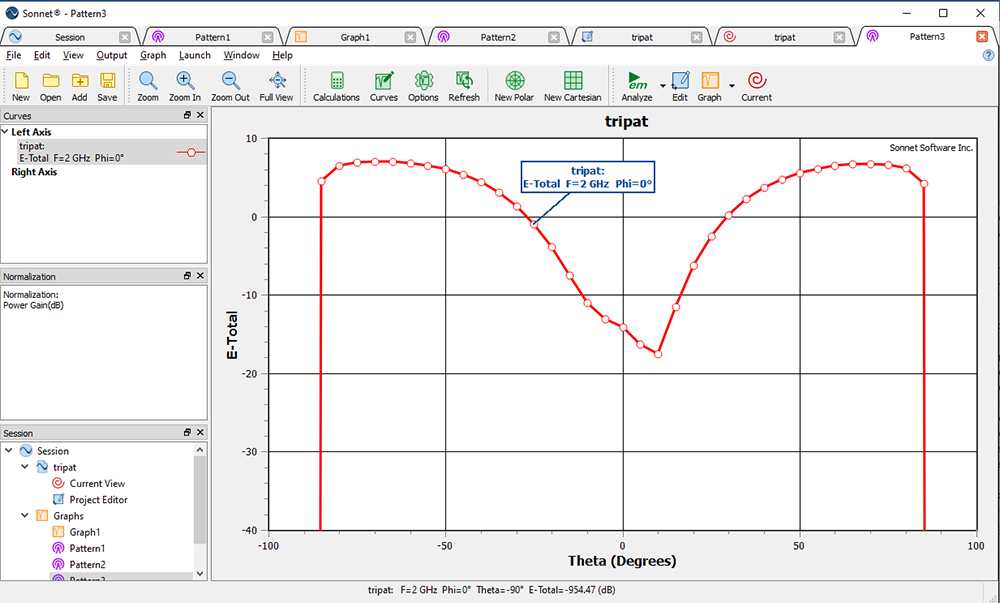Select Current View in Session tree
The height and width of the screenshot is (603, 1000).
(97, 484)
